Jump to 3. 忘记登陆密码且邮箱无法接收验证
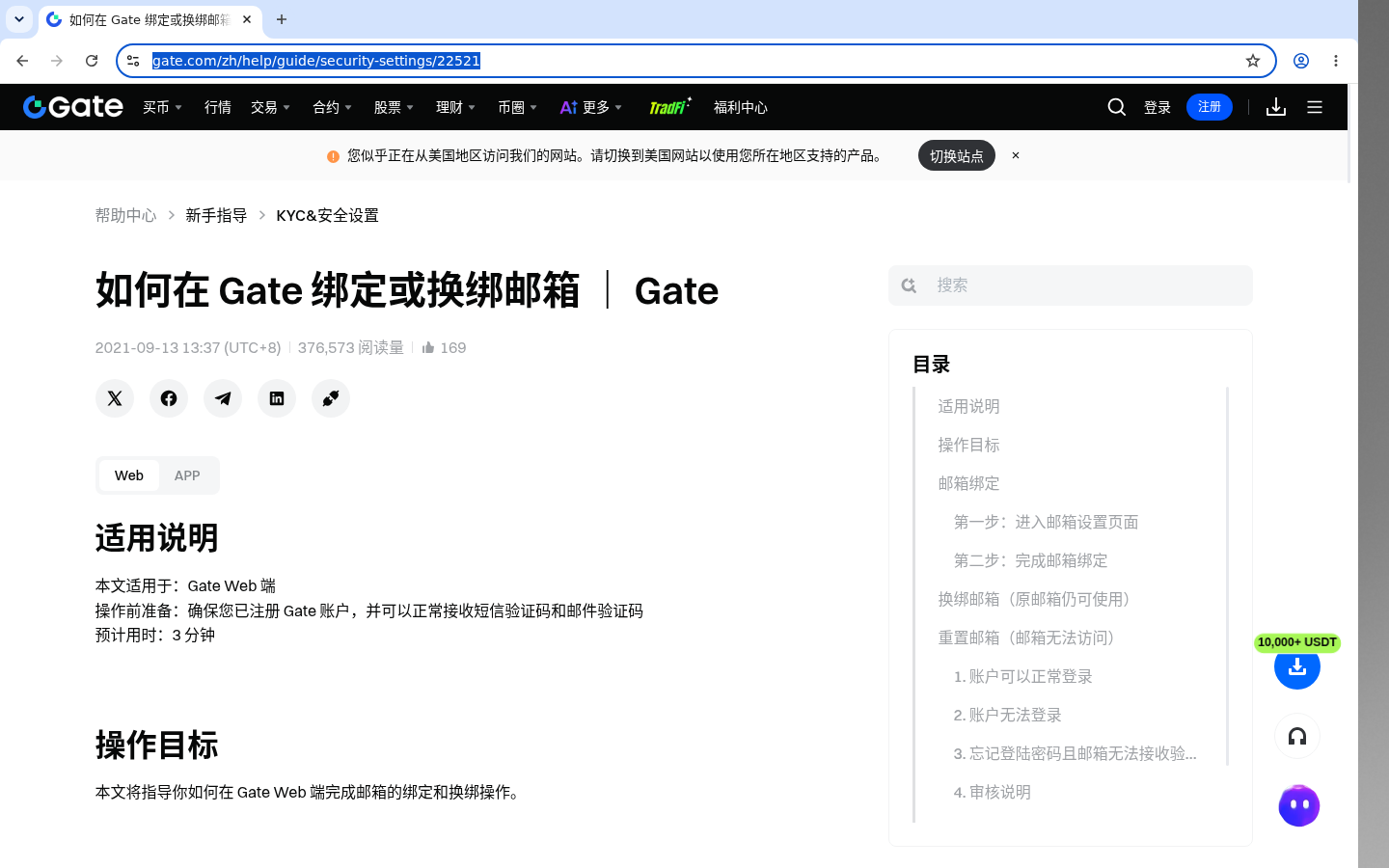The image size is (1389, 868). pyautogui.click(x=1075, y=753)
